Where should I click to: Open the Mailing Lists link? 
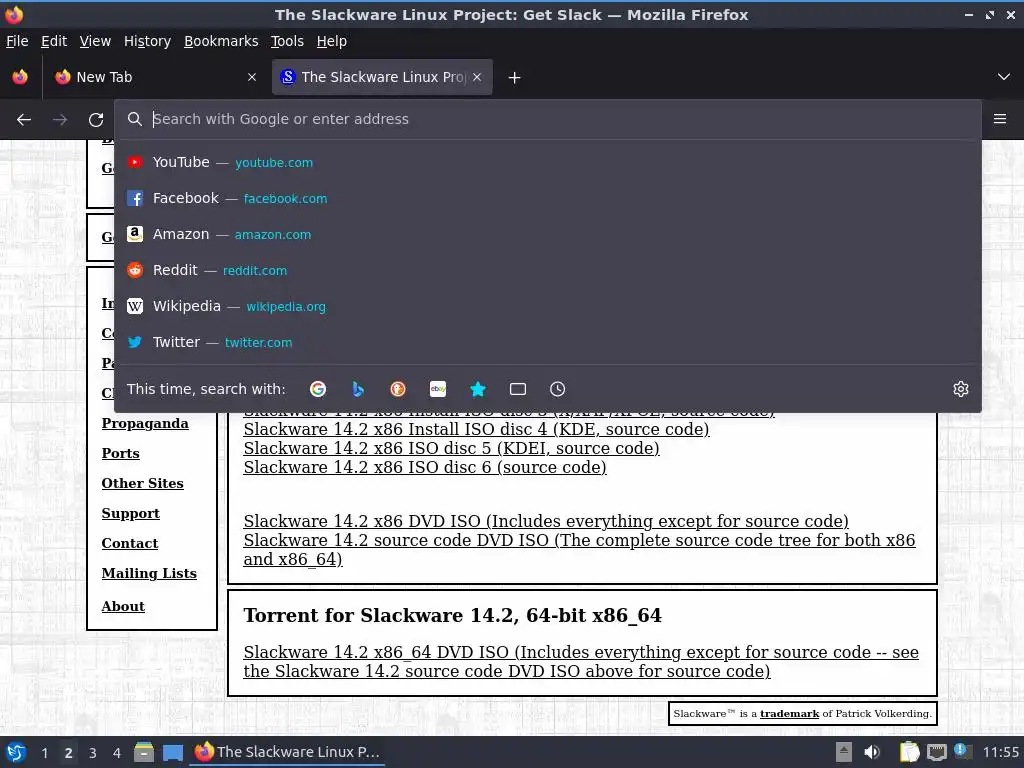149,573
